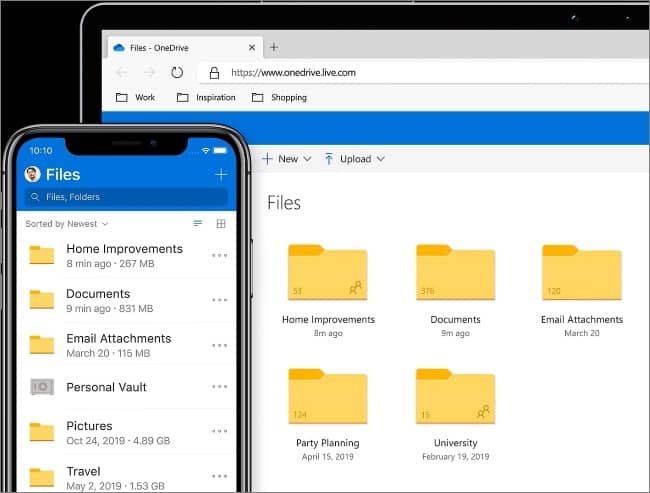This screenshot has width=650, height=493.
Task: Click the onedrive.live.com address field
Action: tap(423, 73)
